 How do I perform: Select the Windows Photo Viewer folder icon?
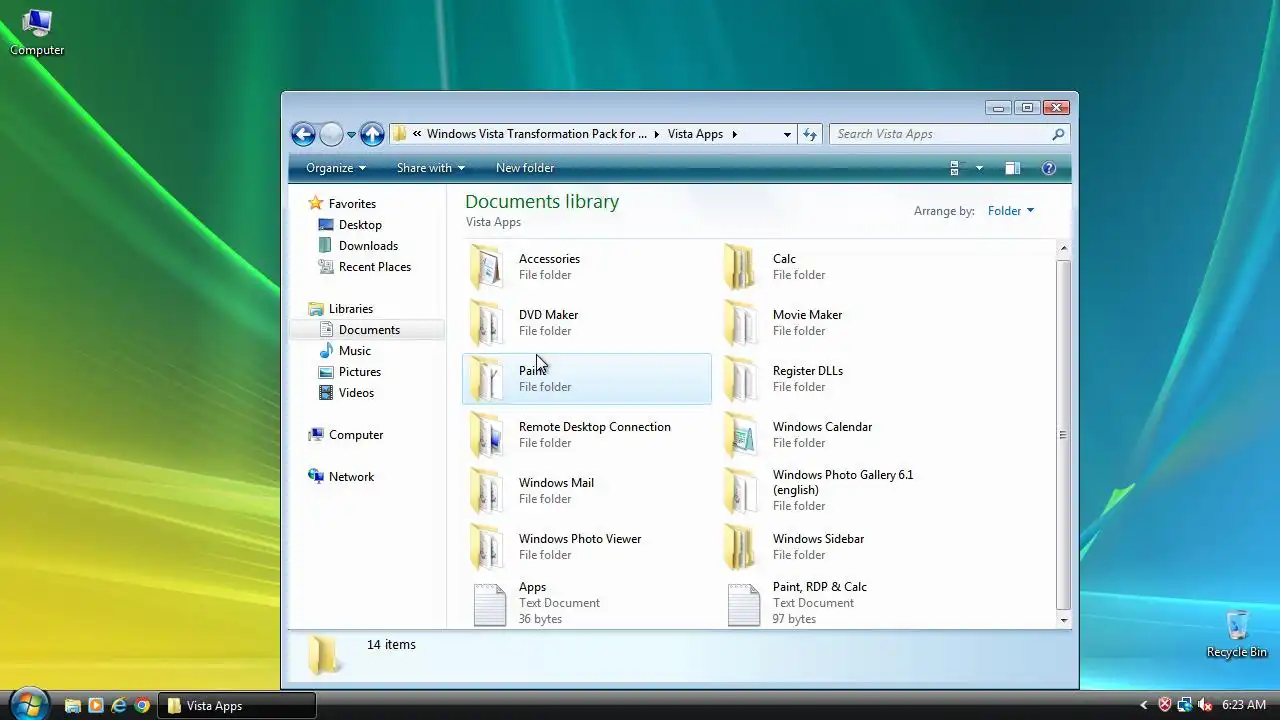(488, 547)
